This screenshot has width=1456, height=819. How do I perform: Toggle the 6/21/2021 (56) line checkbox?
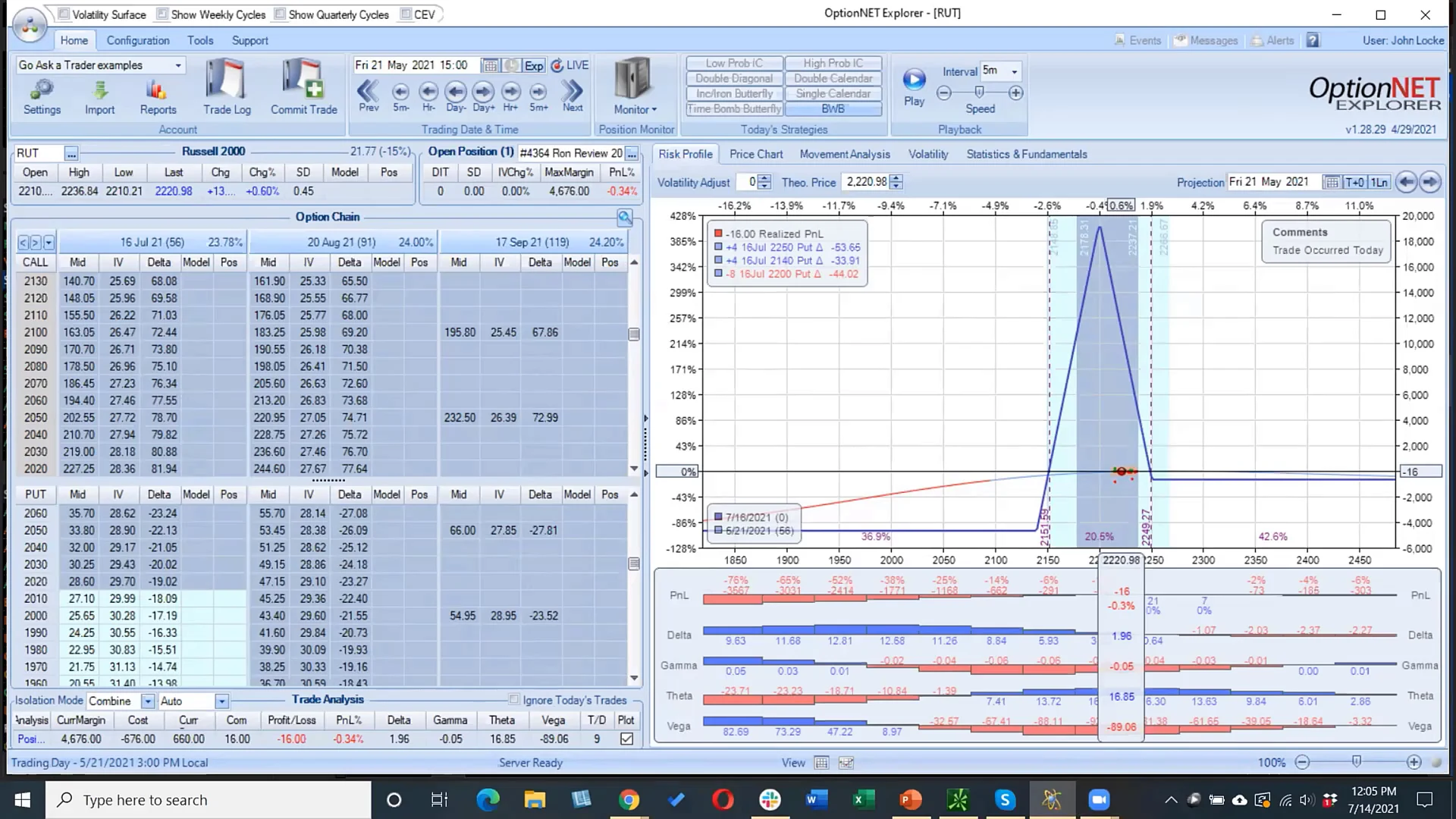coord(718,531)
